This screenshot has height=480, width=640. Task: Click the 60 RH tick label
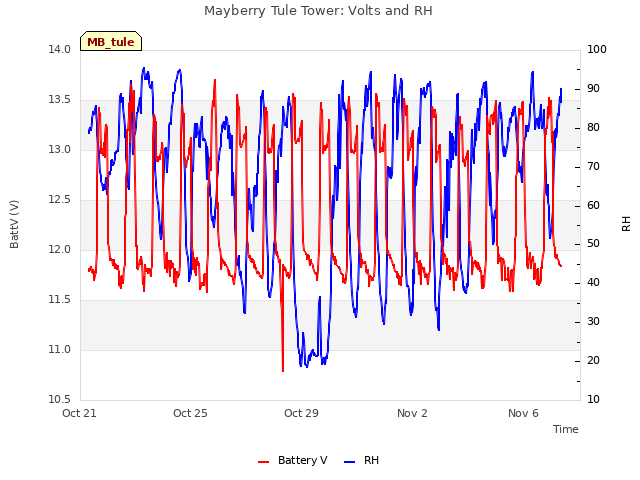point(593,205)
